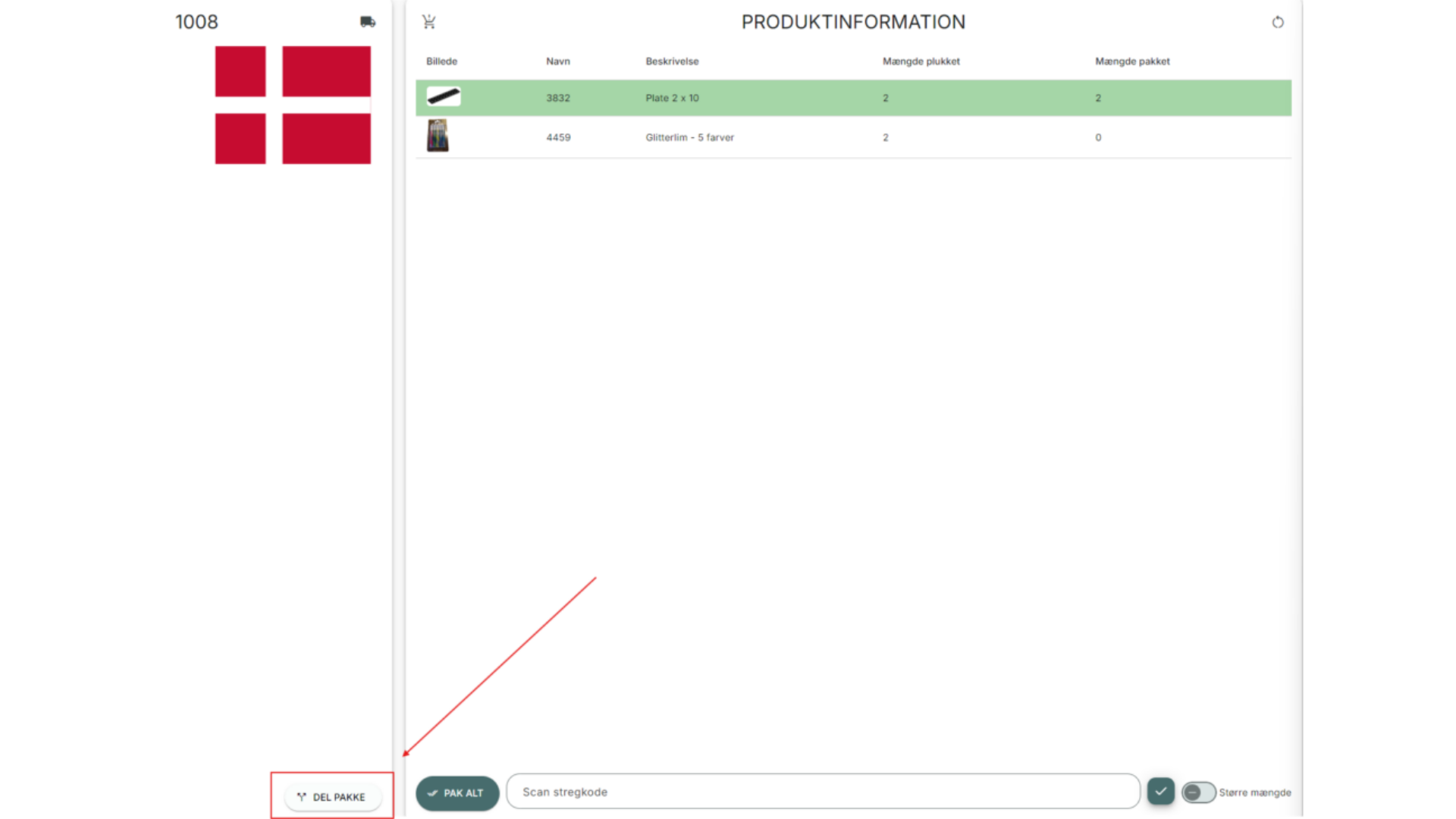Sort by the Navn column header
Screen dimensions: 1456x819
[x=557, y=61]
